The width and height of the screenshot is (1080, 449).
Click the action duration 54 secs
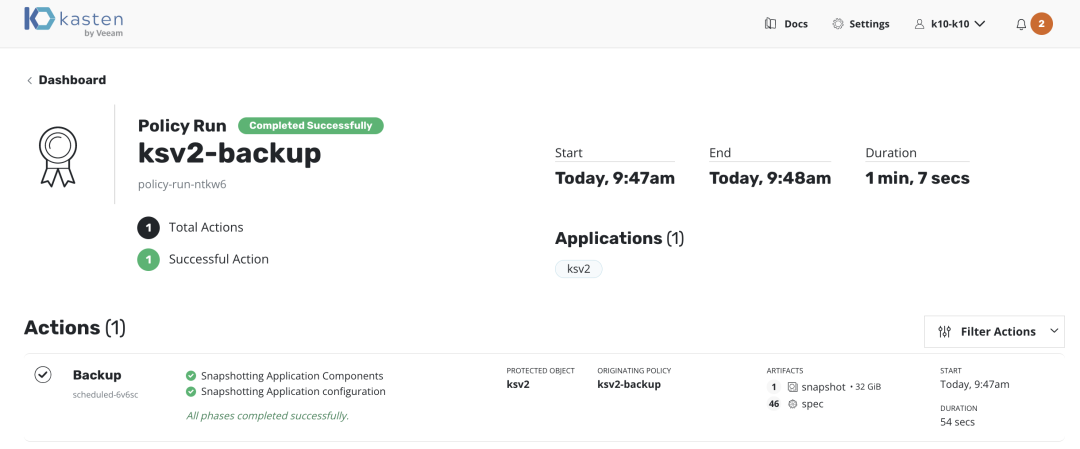(x=957, y=422)
